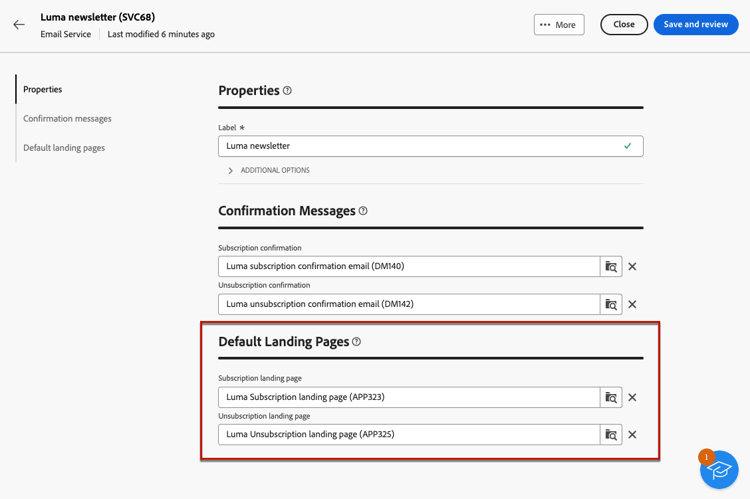Screen dimensions: 750x499
Task: Click the Close button
Action: [624, 25]
